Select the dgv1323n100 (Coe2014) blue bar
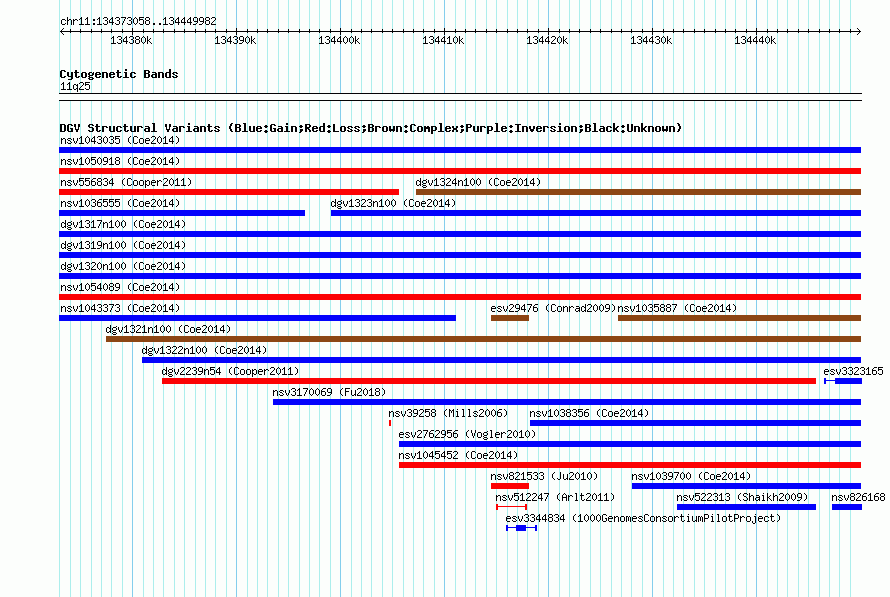This screenshot has width=890, height=597. pos(596,213)
